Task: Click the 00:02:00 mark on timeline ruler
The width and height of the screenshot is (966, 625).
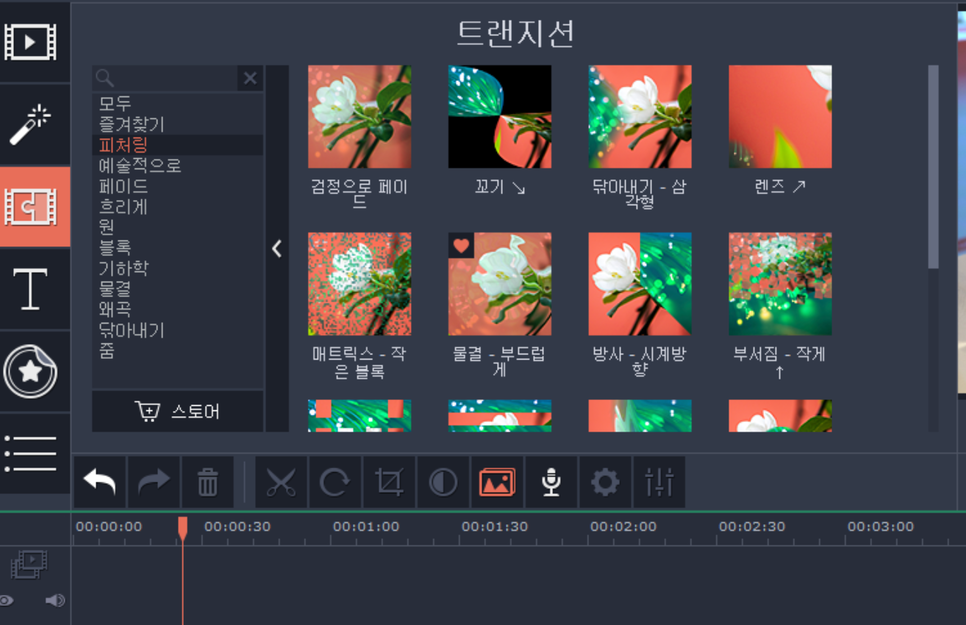Action: pos(623,527)
